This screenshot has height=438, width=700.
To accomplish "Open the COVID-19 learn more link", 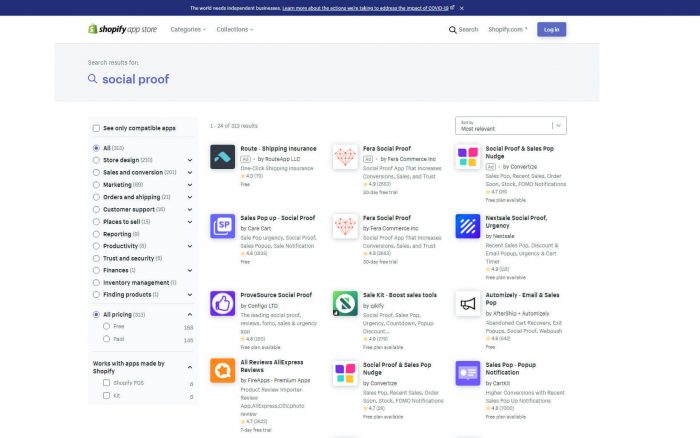I will coord(366,8).
